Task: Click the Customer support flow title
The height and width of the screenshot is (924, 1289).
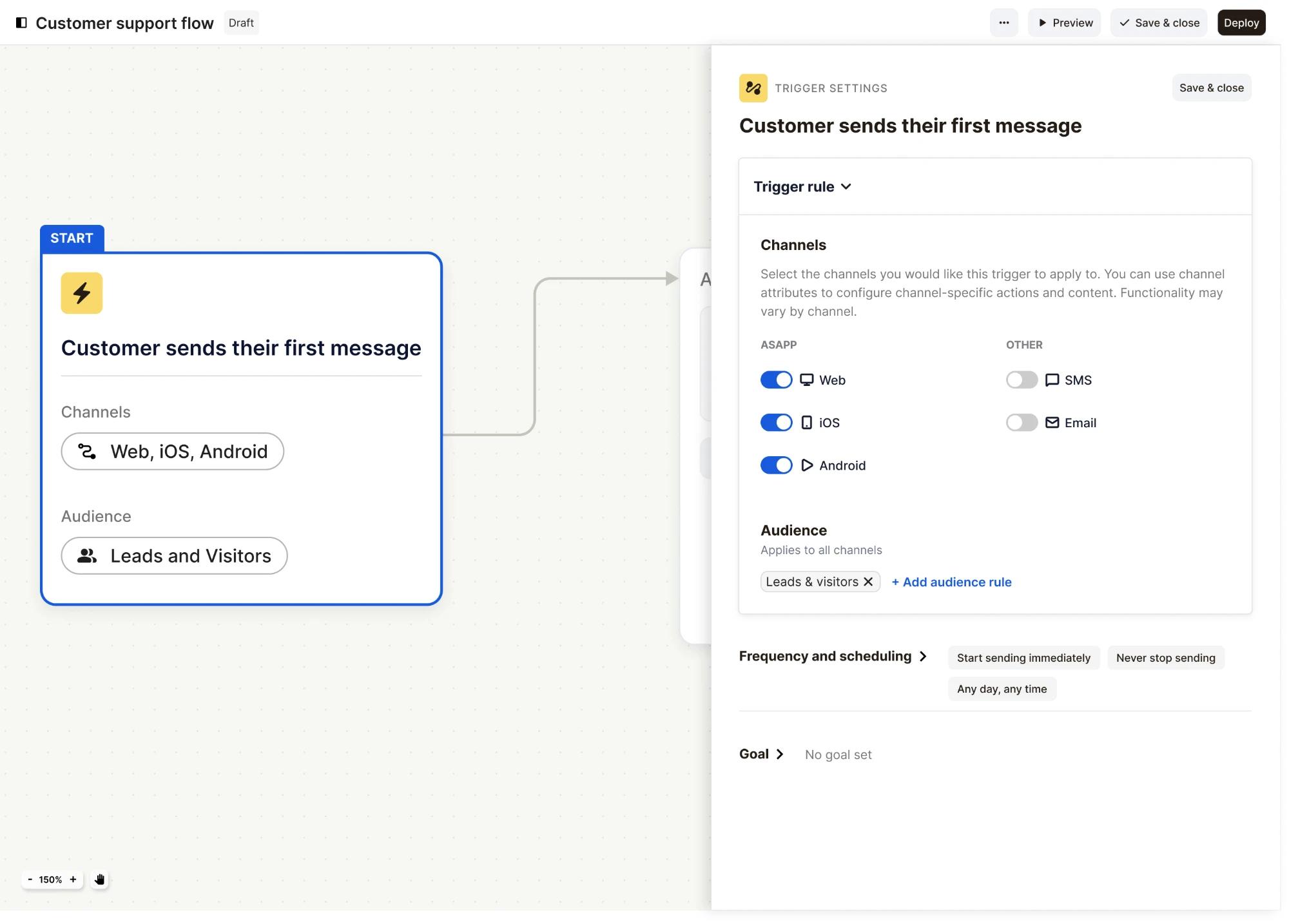Action: (124, 23)
